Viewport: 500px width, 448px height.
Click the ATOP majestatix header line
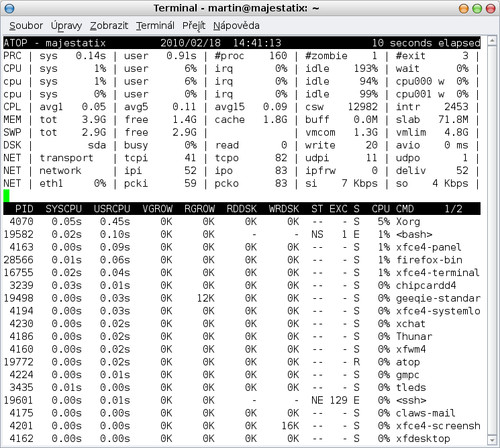(x=242, y=43)
